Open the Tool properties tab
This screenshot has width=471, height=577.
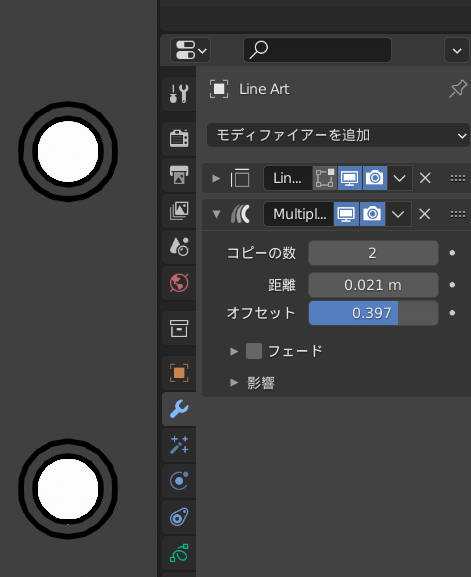click(x=179, y=94)
